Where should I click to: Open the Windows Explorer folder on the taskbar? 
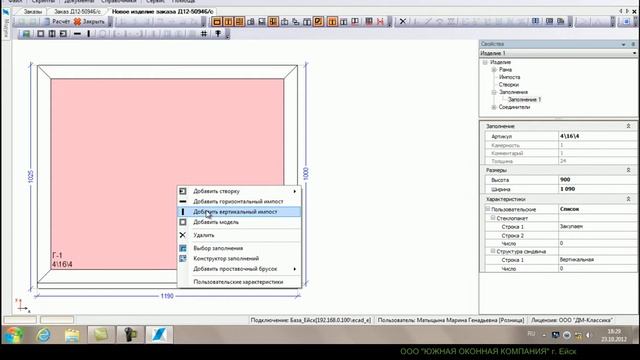[x=72, y=335]
